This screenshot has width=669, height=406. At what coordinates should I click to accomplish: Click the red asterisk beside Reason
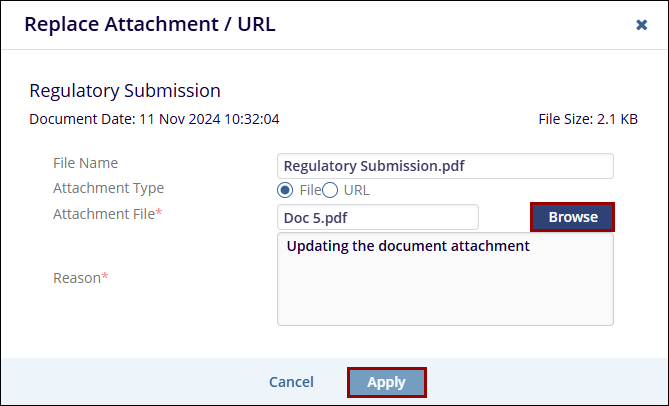(105, 277)
